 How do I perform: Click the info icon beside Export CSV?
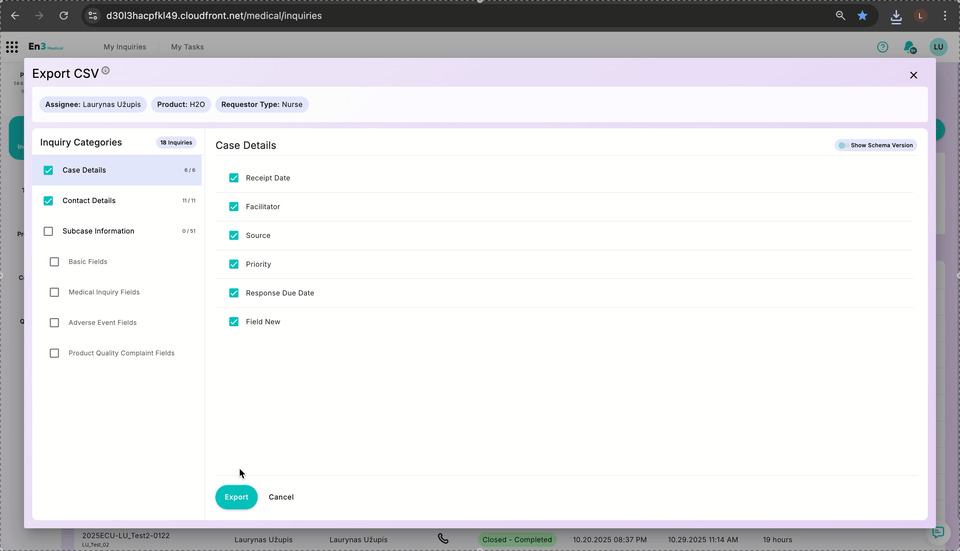[x=105, y=70]
